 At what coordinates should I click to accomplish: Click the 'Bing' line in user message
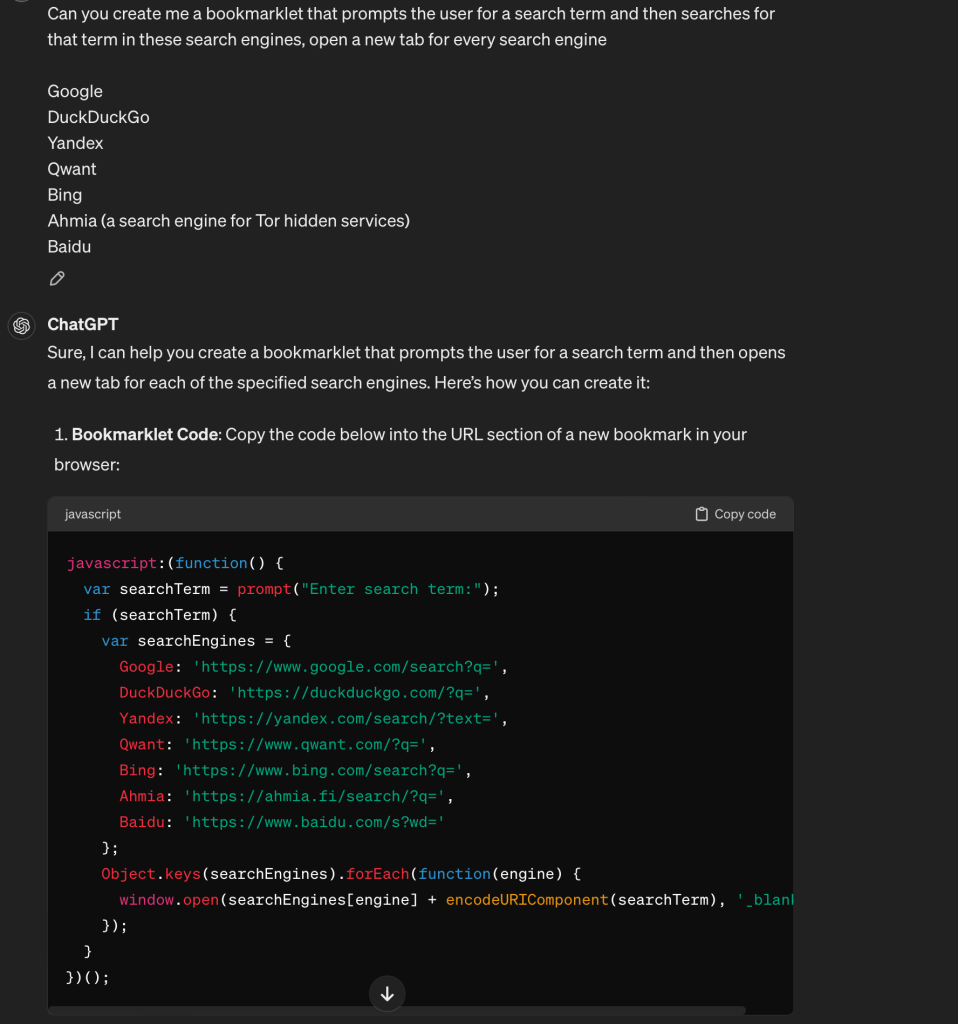coord(65,195)
